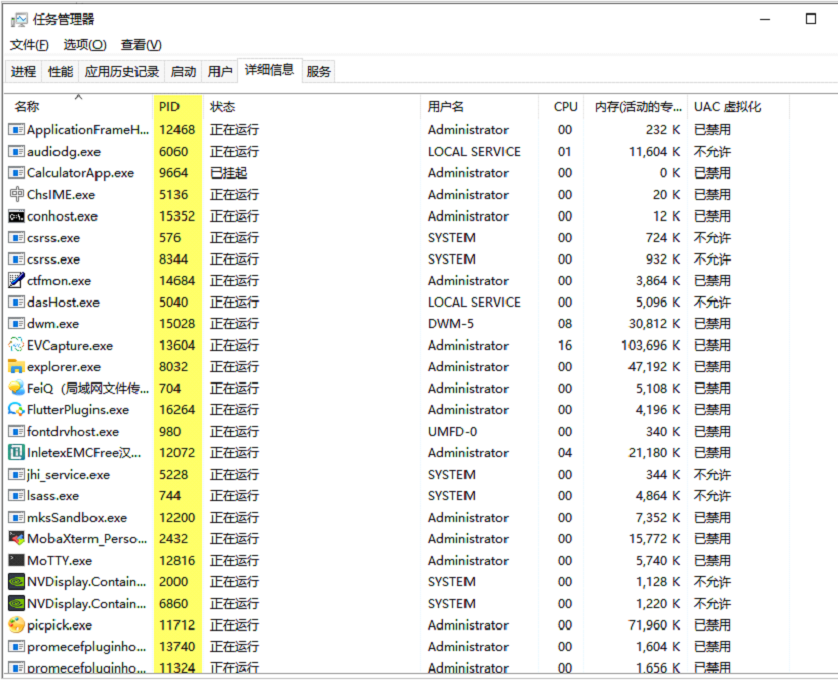838x682 pixels.
Task: Switch to the 服务 tab
Action: click(x=319, y=72)
